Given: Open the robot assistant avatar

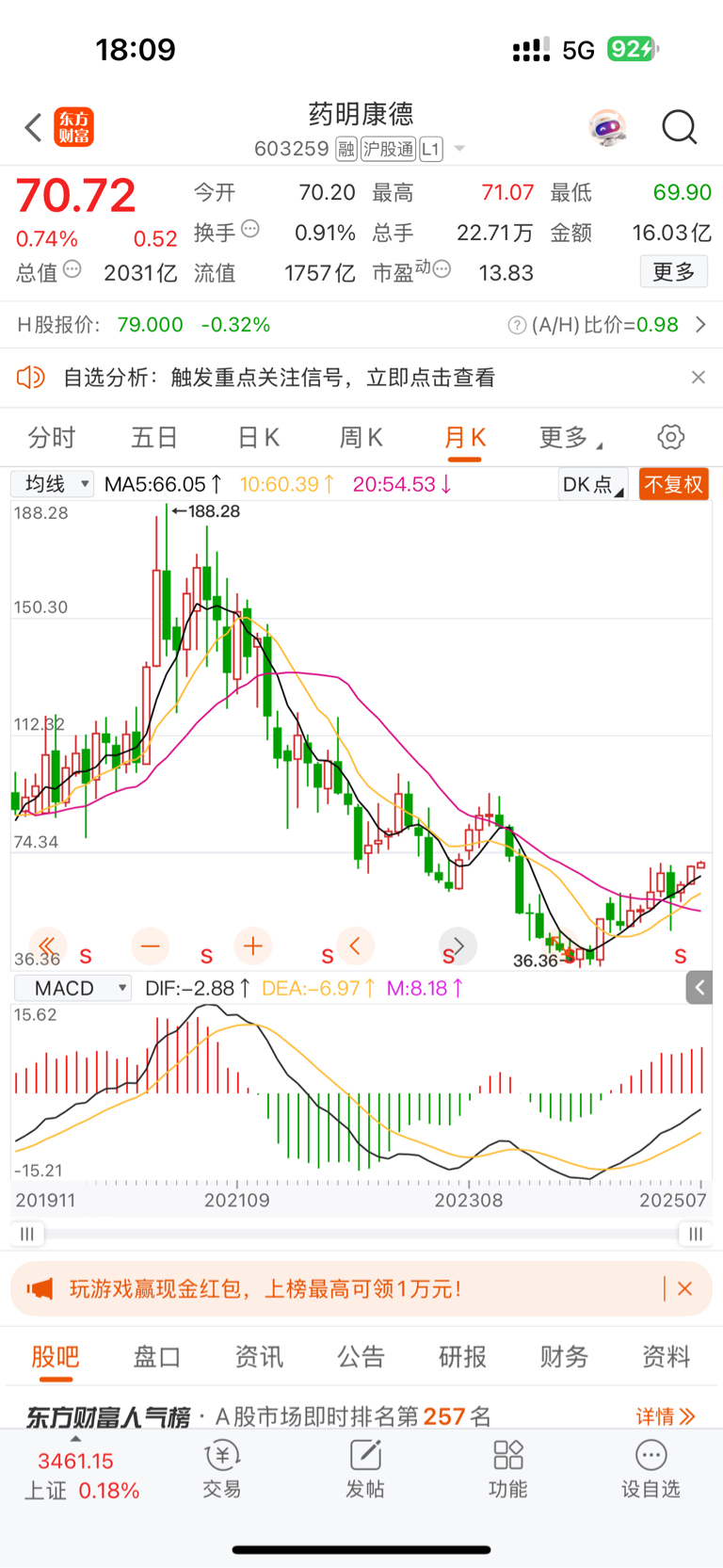Looking at the screenshot, I should 607,127.
